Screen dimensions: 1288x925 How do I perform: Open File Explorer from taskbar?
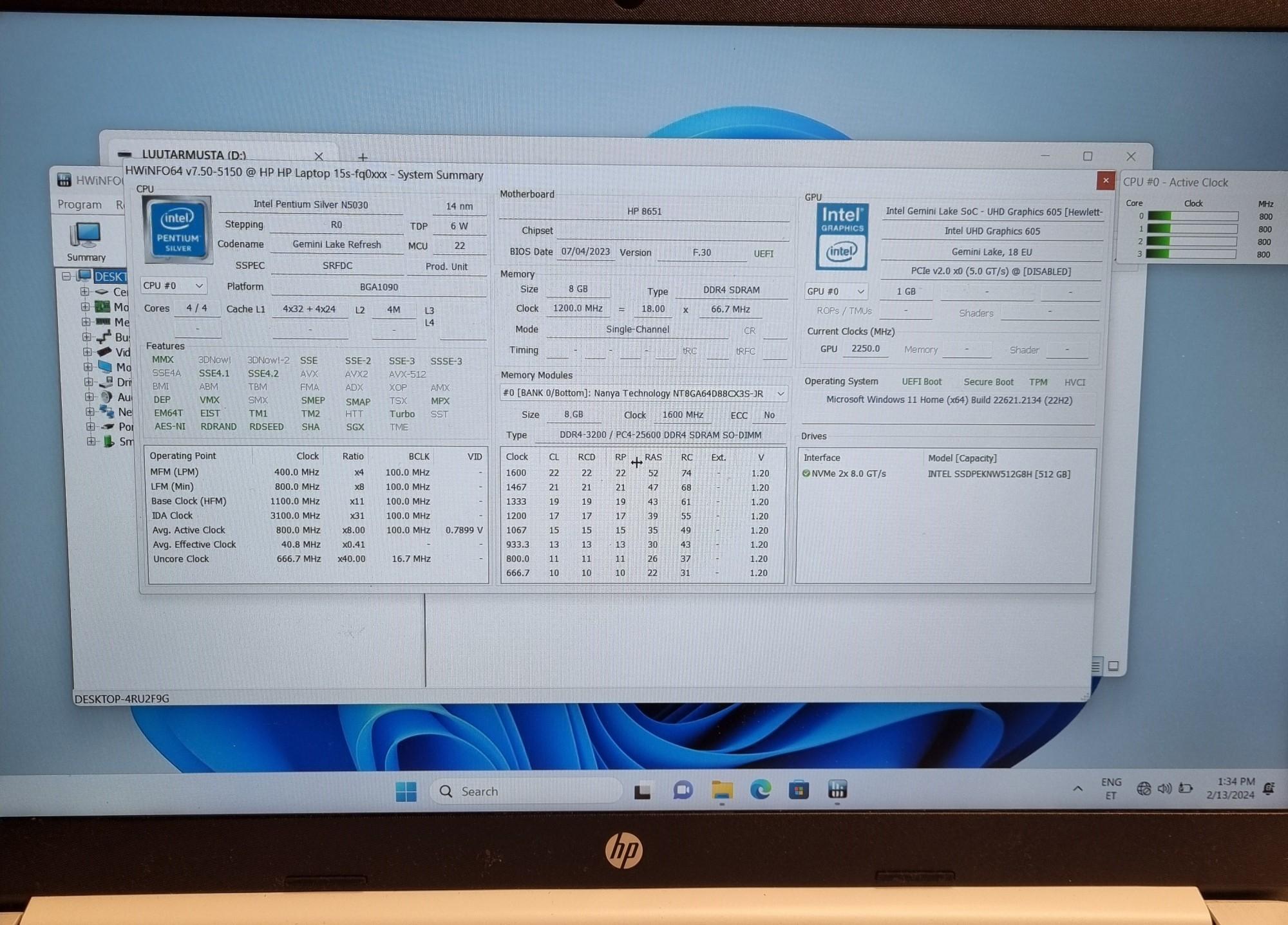coord(722,789)
